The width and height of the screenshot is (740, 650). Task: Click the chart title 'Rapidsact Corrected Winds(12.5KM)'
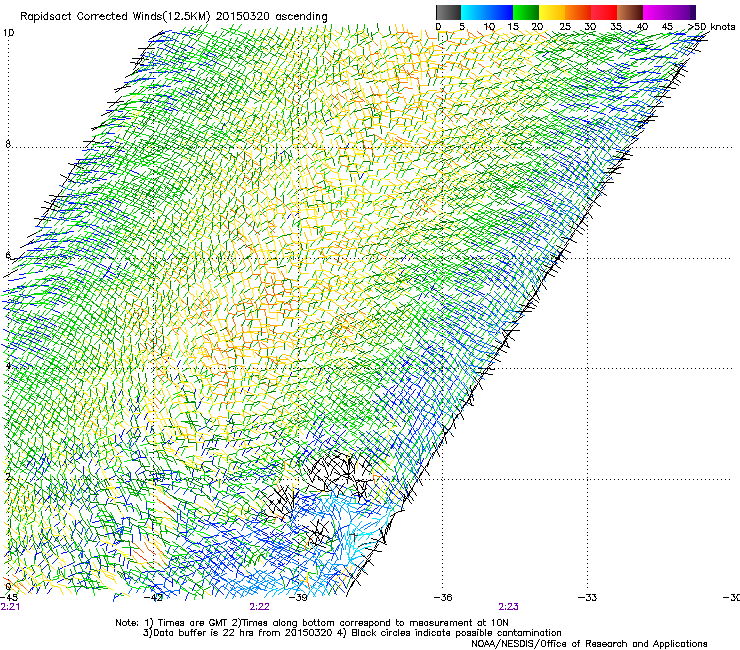116,16
